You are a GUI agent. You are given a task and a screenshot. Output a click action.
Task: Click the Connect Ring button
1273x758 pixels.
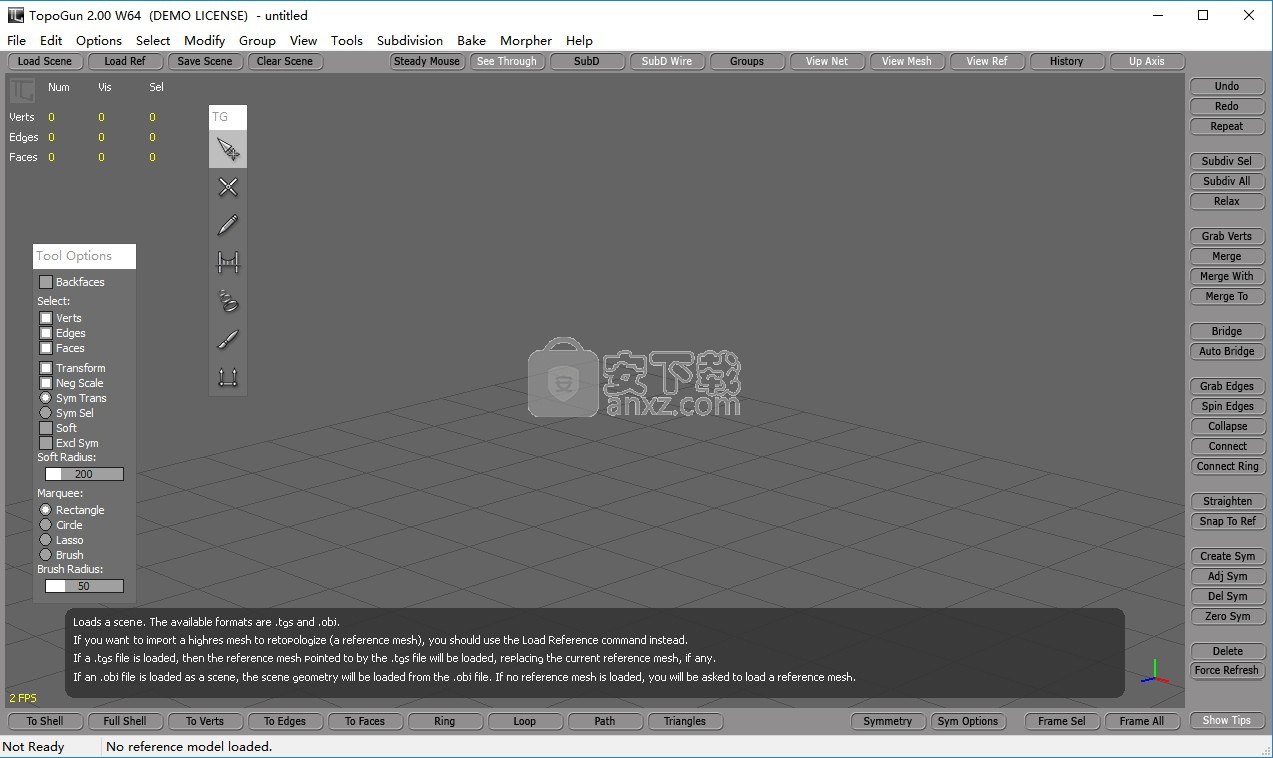coord(1227,466)
